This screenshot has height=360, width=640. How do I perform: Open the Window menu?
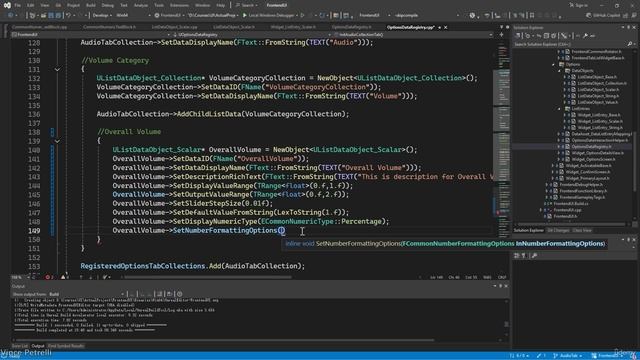(202, 5)
